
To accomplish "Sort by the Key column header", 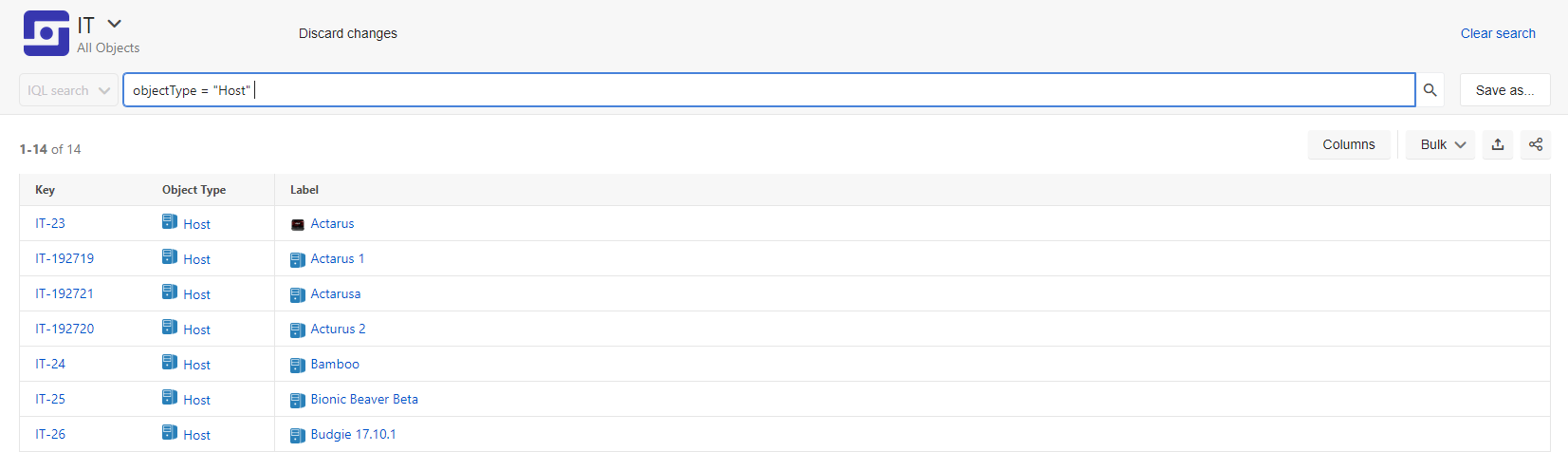I will [46, 190].
